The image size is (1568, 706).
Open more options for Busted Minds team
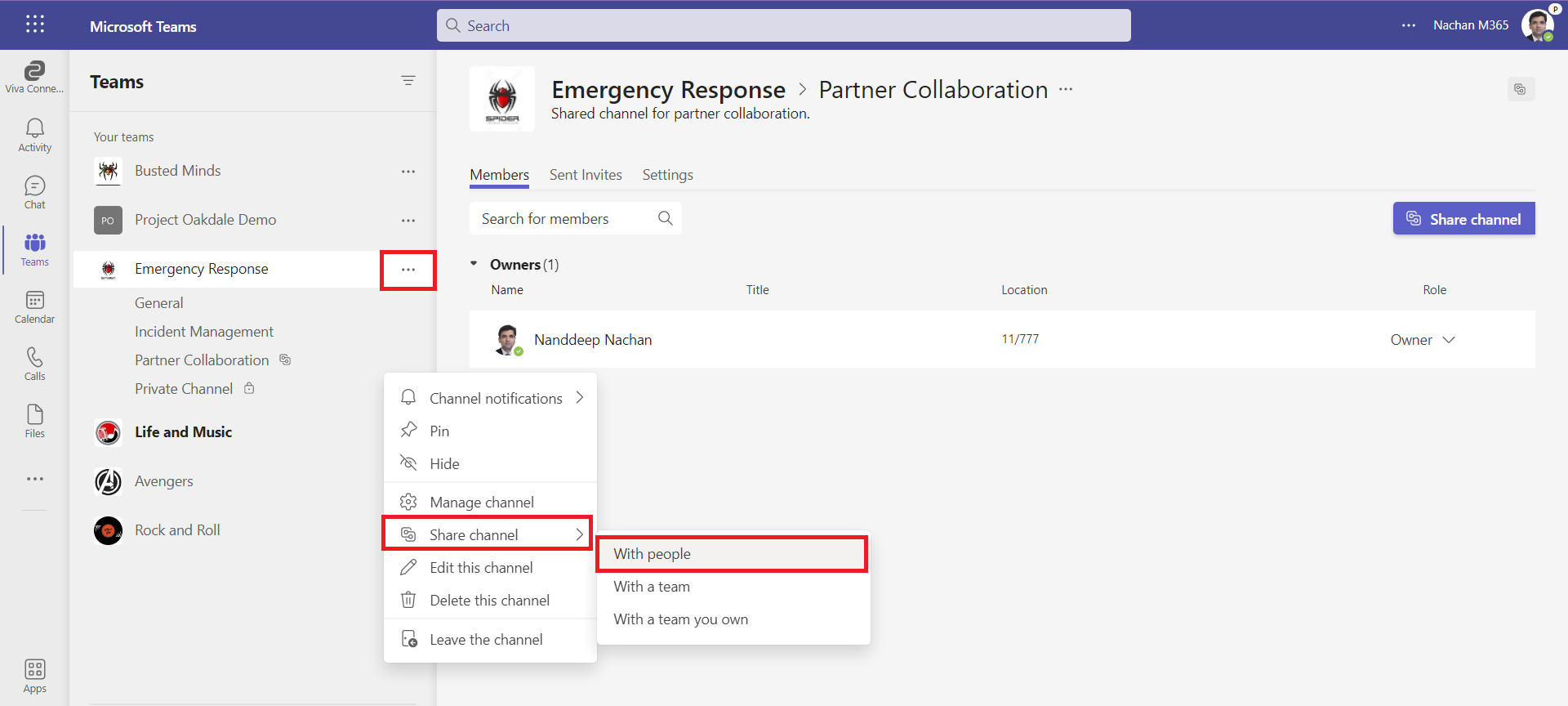408,172
